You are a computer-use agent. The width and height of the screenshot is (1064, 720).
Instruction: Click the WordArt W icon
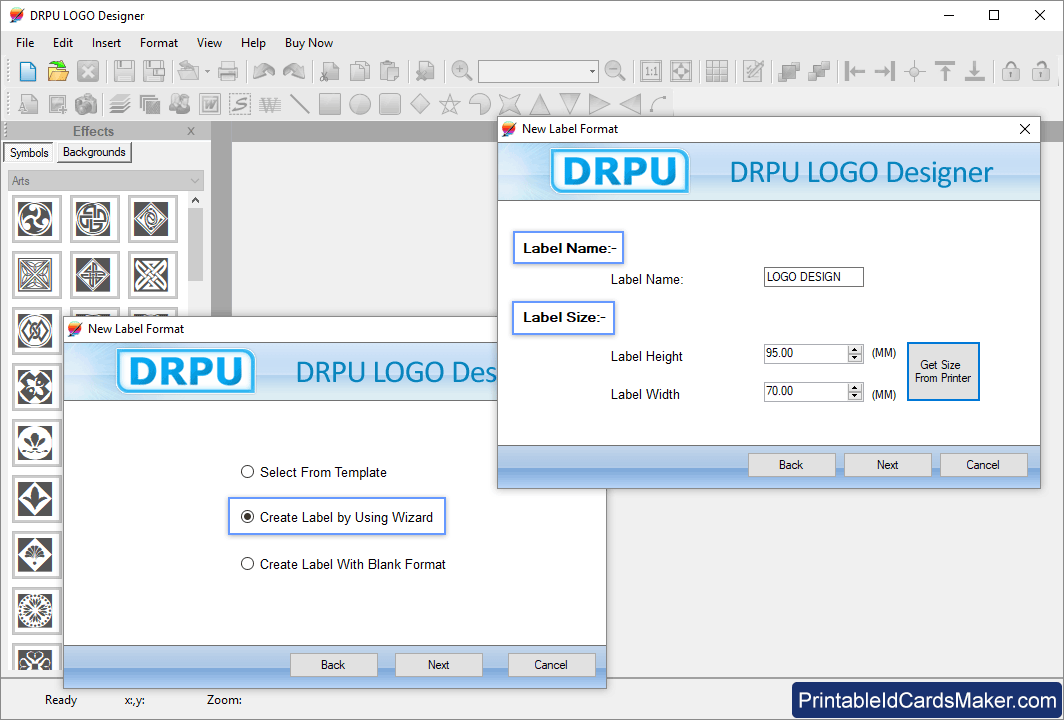210,104
